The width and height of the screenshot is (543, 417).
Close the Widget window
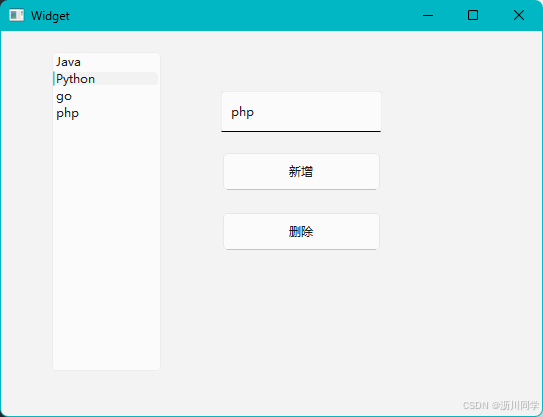(519, 15)
